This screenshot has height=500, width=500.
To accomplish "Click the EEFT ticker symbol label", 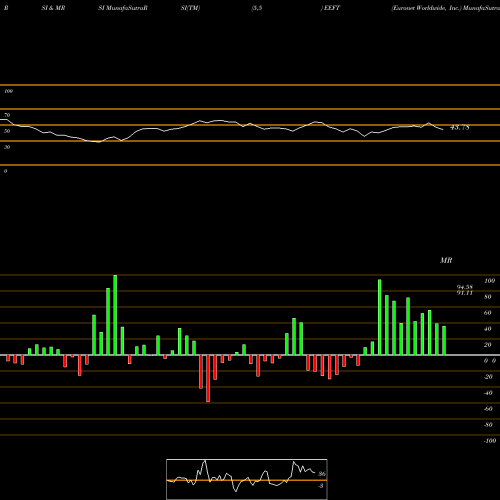I will click(x=332, y=8).
